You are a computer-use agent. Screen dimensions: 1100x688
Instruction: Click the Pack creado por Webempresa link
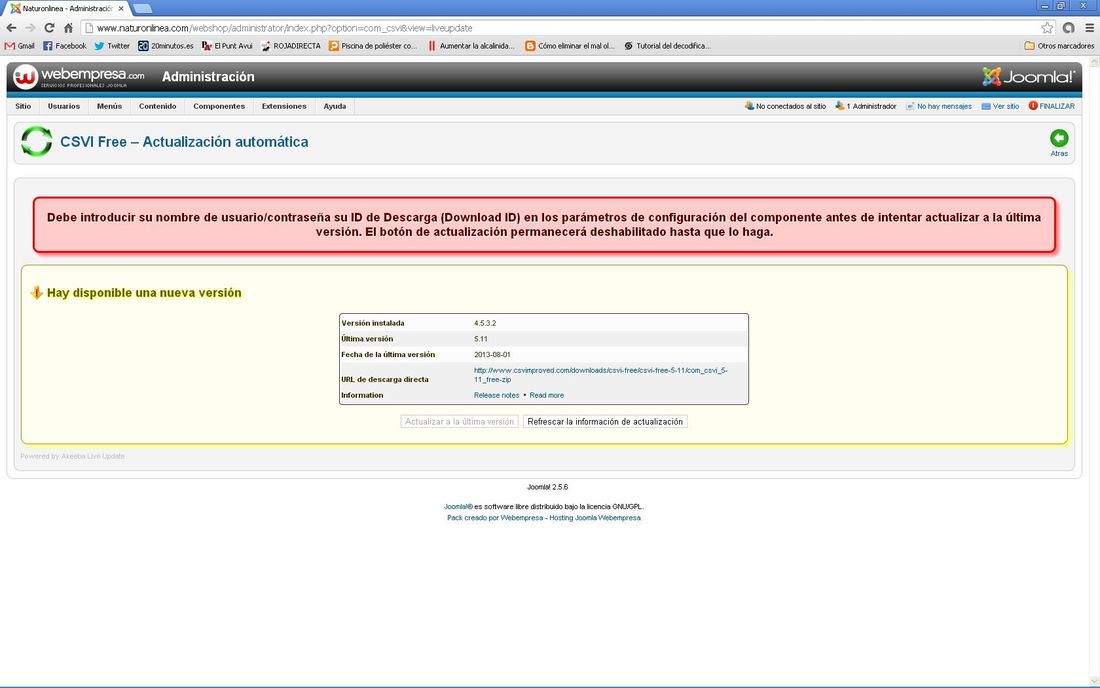[495, 518]
